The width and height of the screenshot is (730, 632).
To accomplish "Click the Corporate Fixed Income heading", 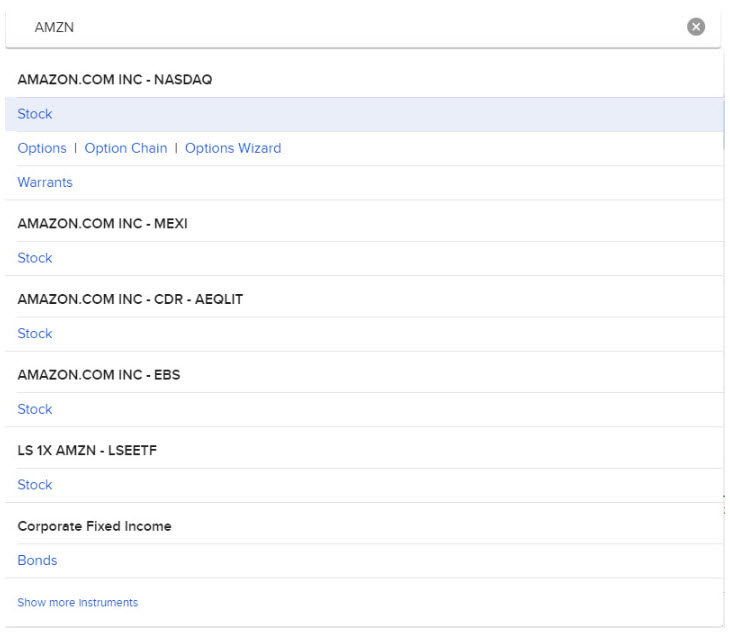I will 95,526.
